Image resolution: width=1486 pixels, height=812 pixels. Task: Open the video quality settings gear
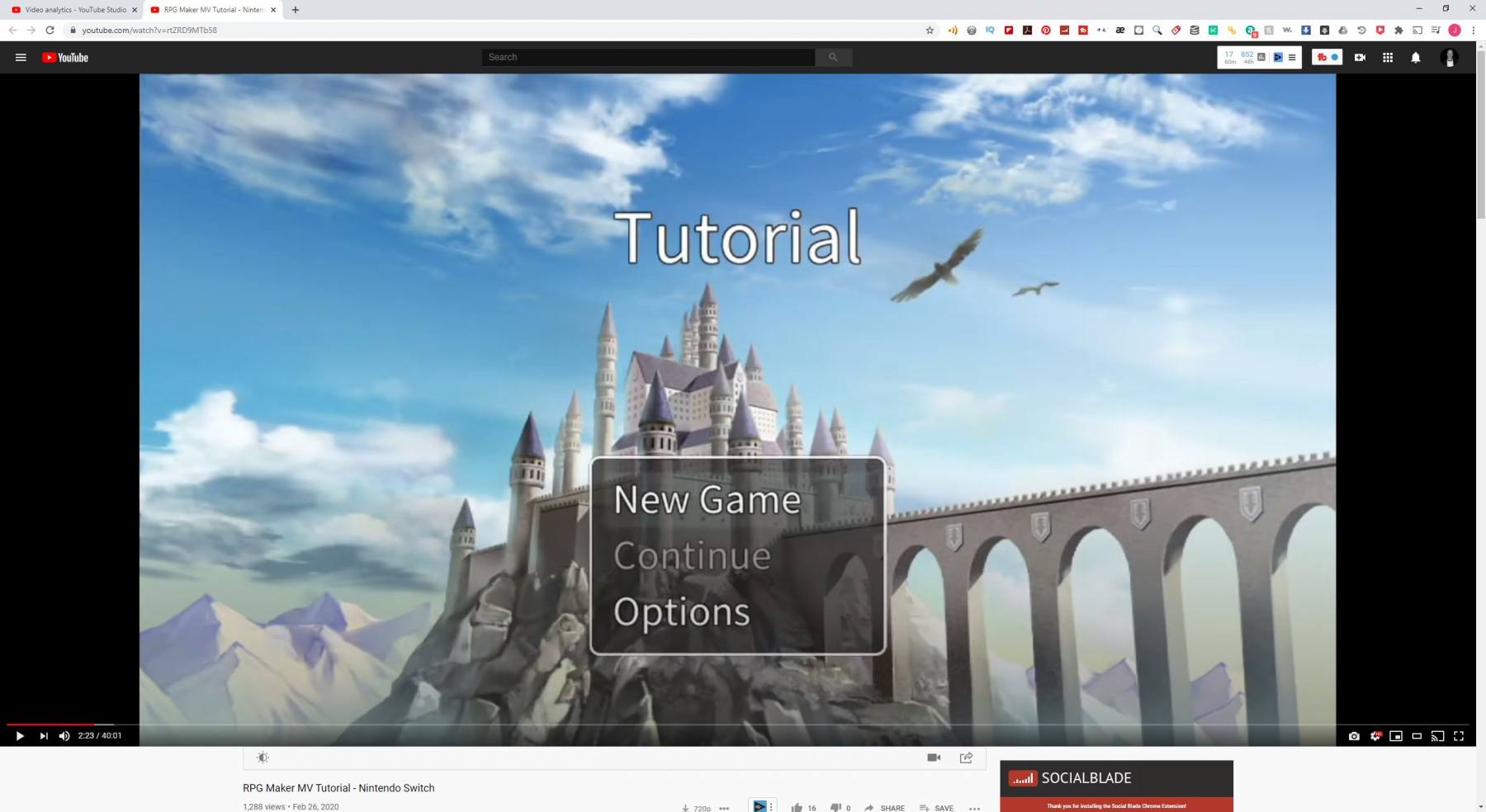(1375, 736)
